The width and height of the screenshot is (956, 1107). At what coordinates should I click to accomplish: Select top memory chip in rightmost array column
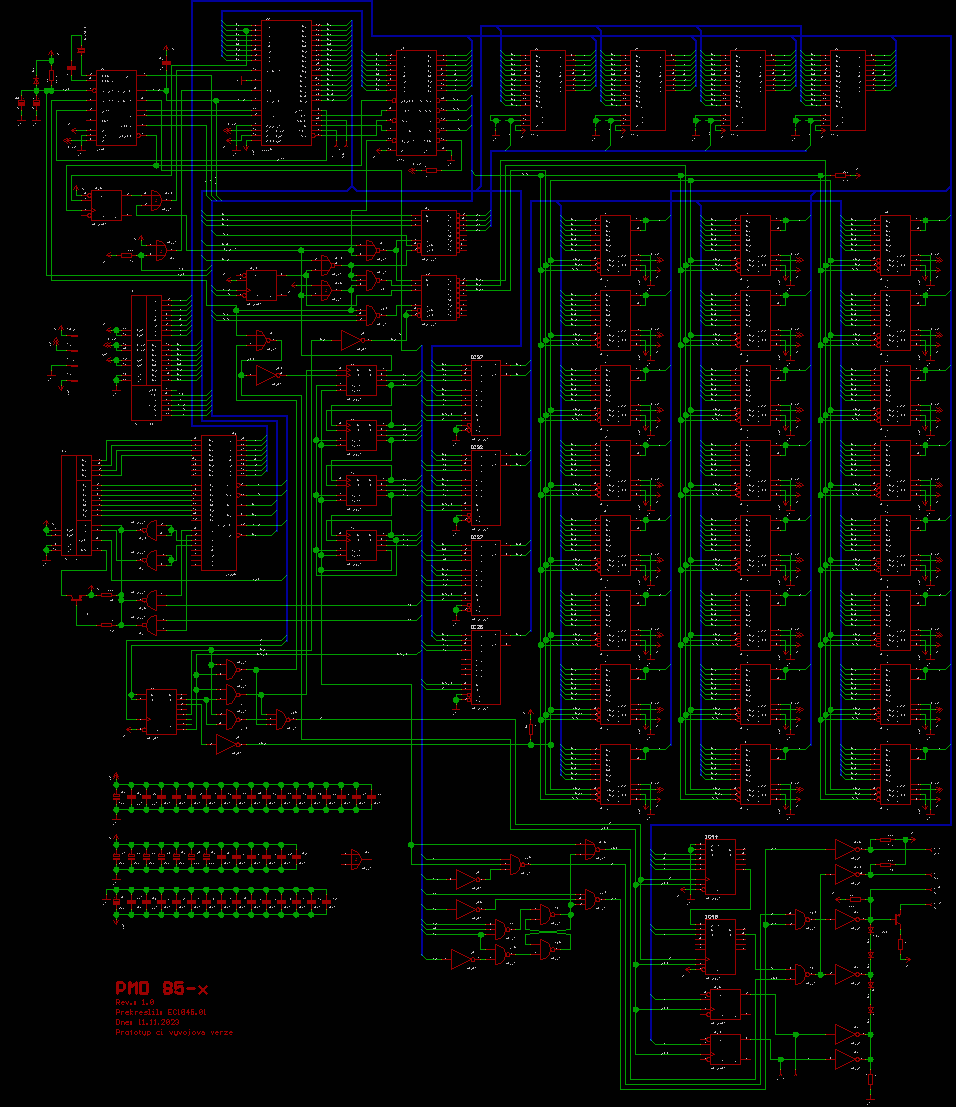pyautogui.click(x=895, y=245)
